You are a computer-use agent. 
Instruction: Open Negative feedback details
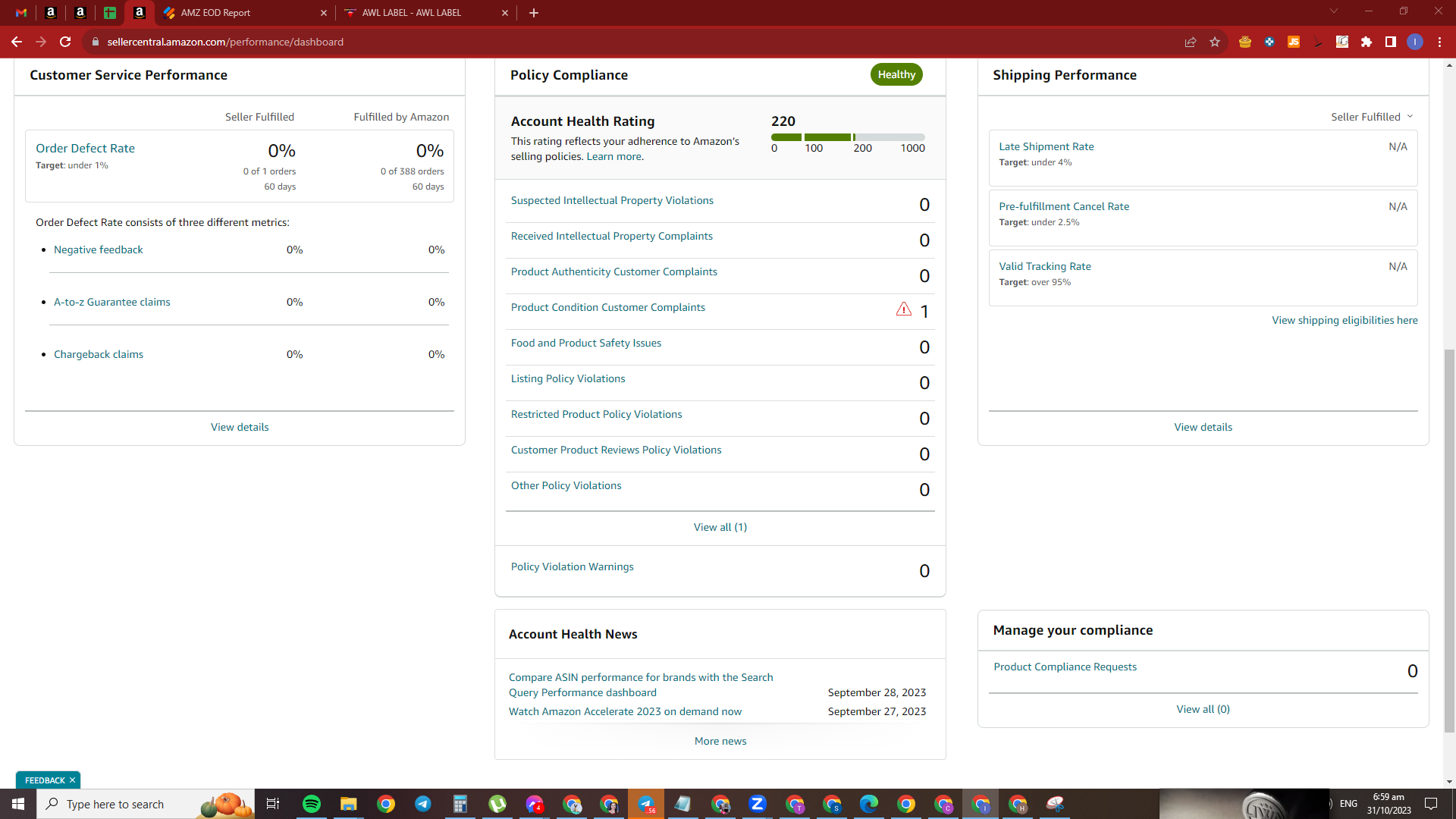[x=99, y=249]
